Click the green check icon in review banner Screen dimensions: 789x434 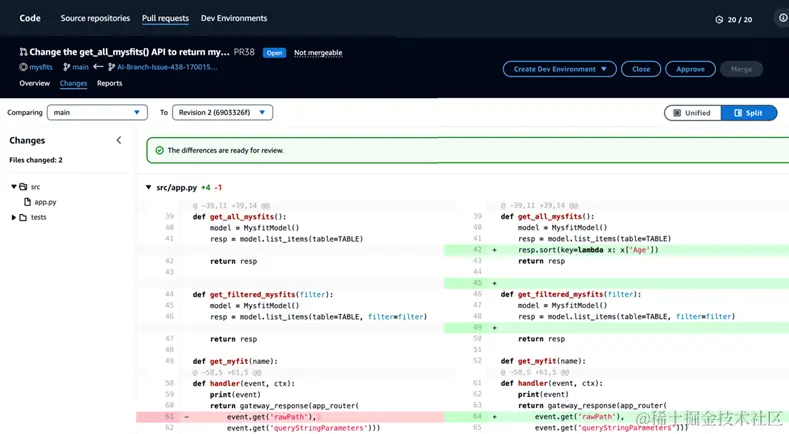pos(160,150)
